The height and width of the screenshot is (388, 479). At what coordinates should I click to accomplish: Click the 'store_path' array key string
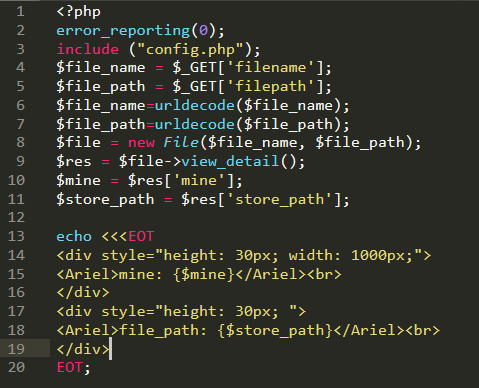[279, 199]
